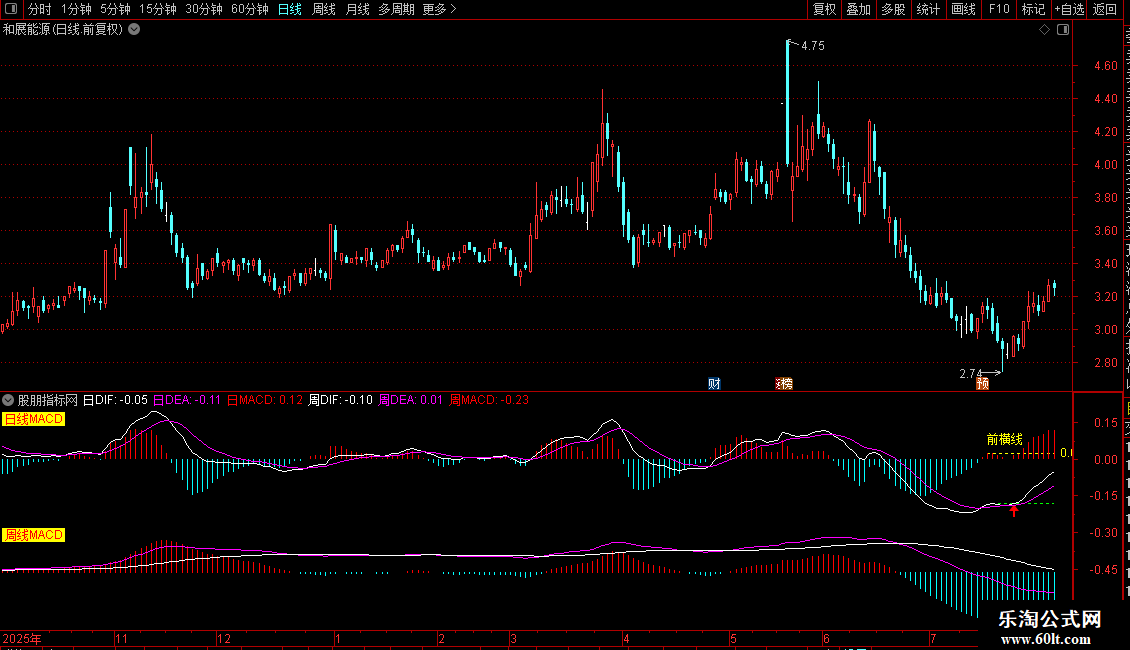Click the 4.00 price axis label
This screenshot has width=1130, height=650.
pos(1105,164)
